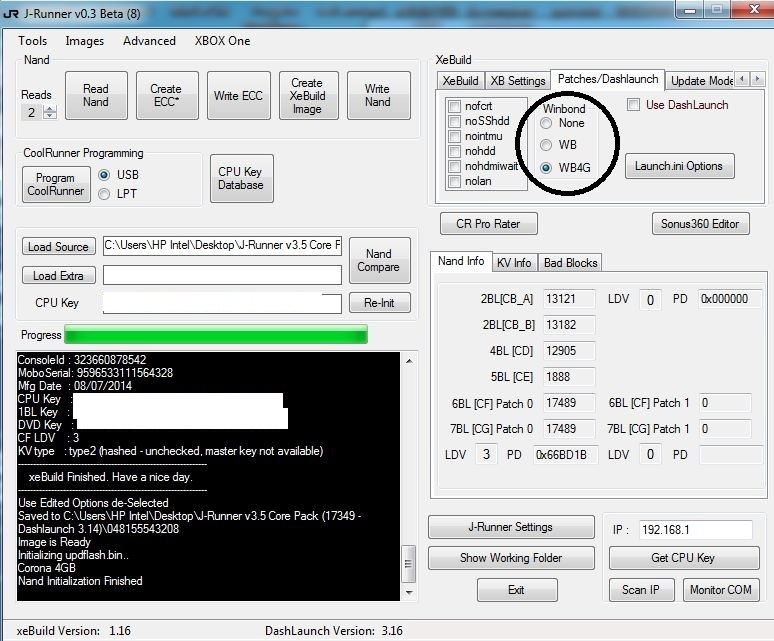
Task: Select the LPT radio button
Action: [104, 194]
